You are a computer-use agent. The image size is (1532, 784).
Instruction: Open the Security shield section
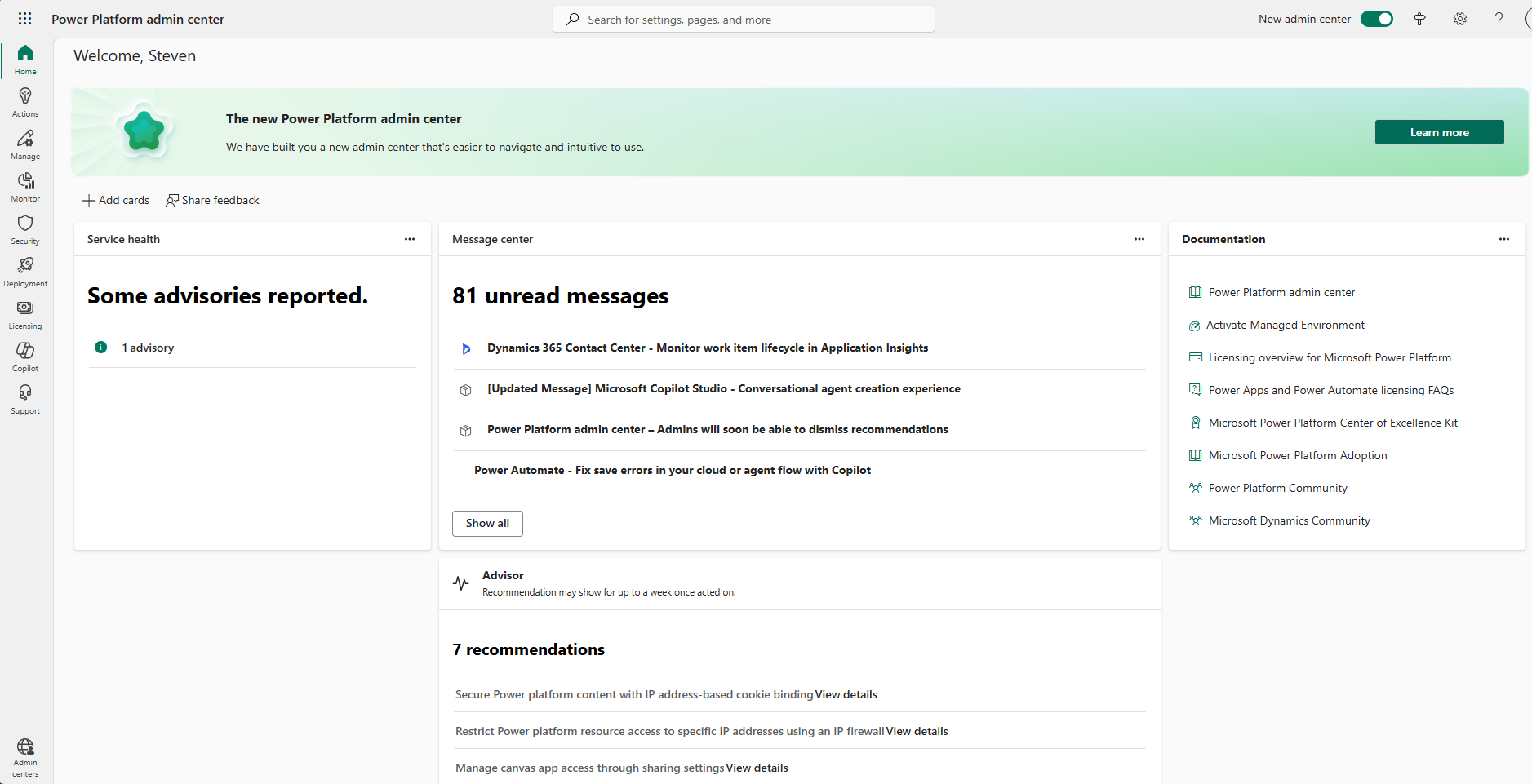click(x=25, y=229)
